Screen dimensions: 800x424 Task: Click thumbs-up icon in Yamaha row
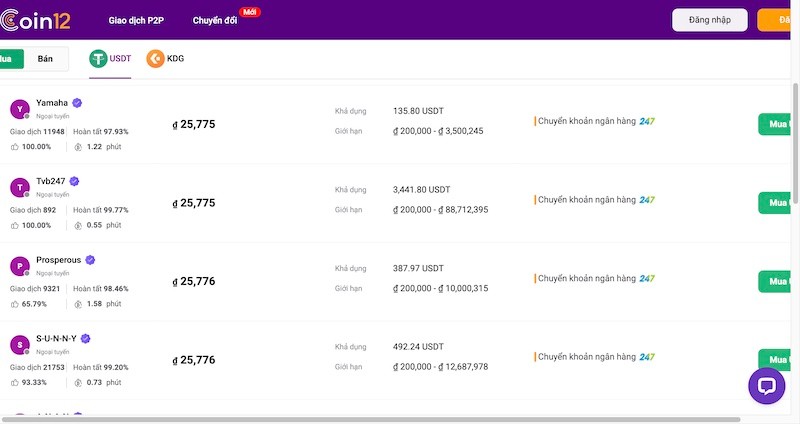click(x=15, y=147)
